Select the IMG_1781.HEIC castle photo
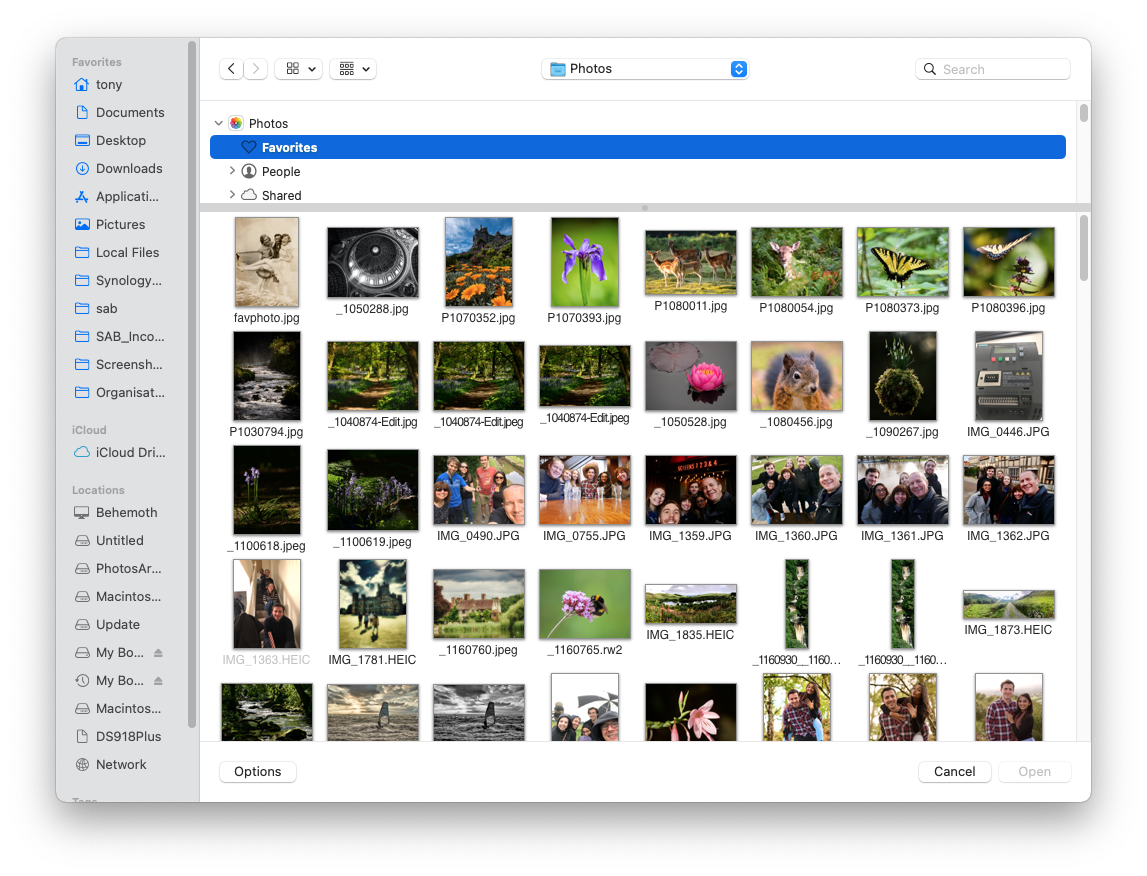 [x=373, y=604]
